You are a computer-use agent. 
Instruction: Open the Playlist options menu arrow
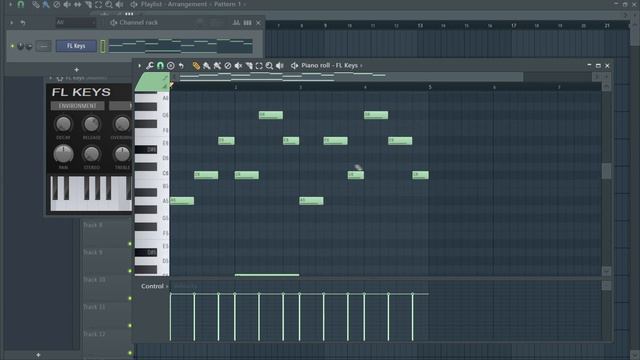pyautogui.click(x=11, y=4)
